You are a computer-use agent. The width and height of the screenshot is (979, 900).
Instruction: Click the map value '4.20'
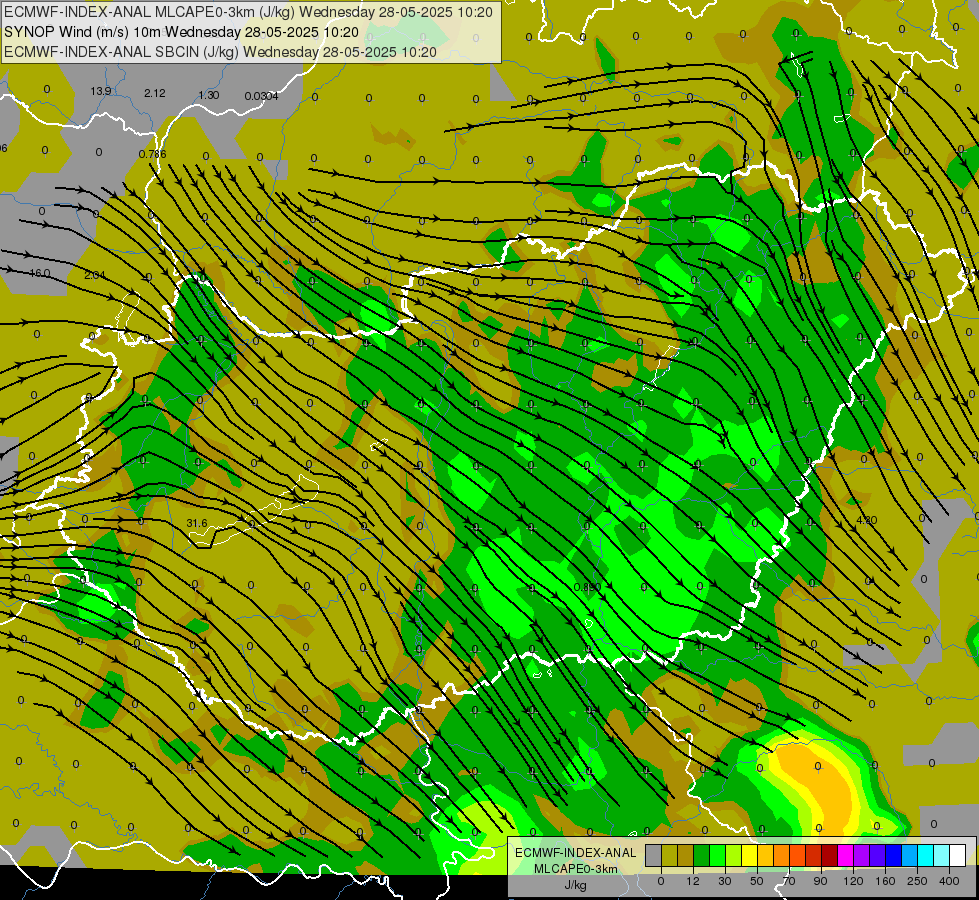867,520
